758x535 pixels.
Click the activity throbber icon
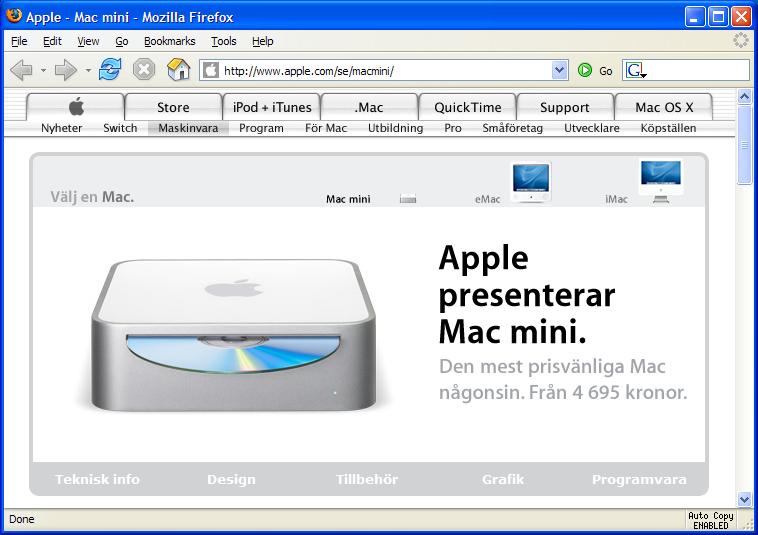[740, 40]
